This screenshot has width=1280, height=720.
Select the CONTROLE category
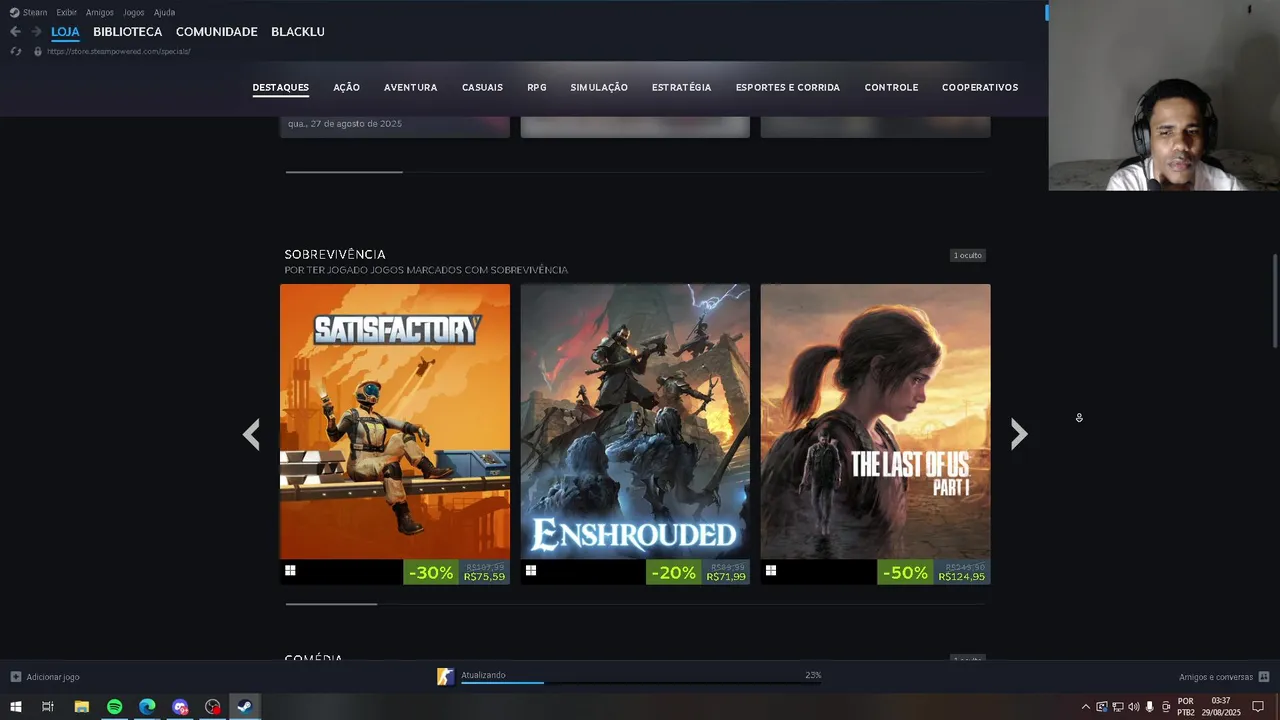pos(891,88)
